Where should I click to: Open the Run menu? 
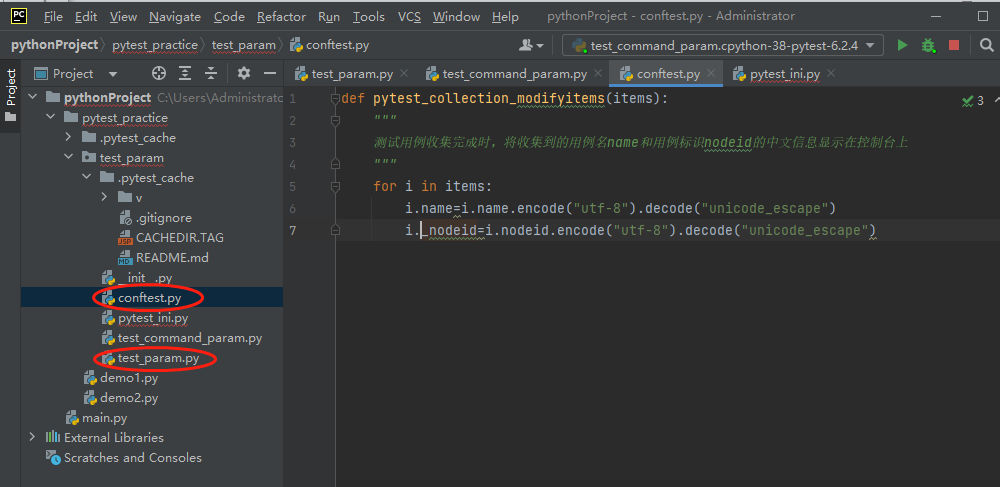point(329,17)
